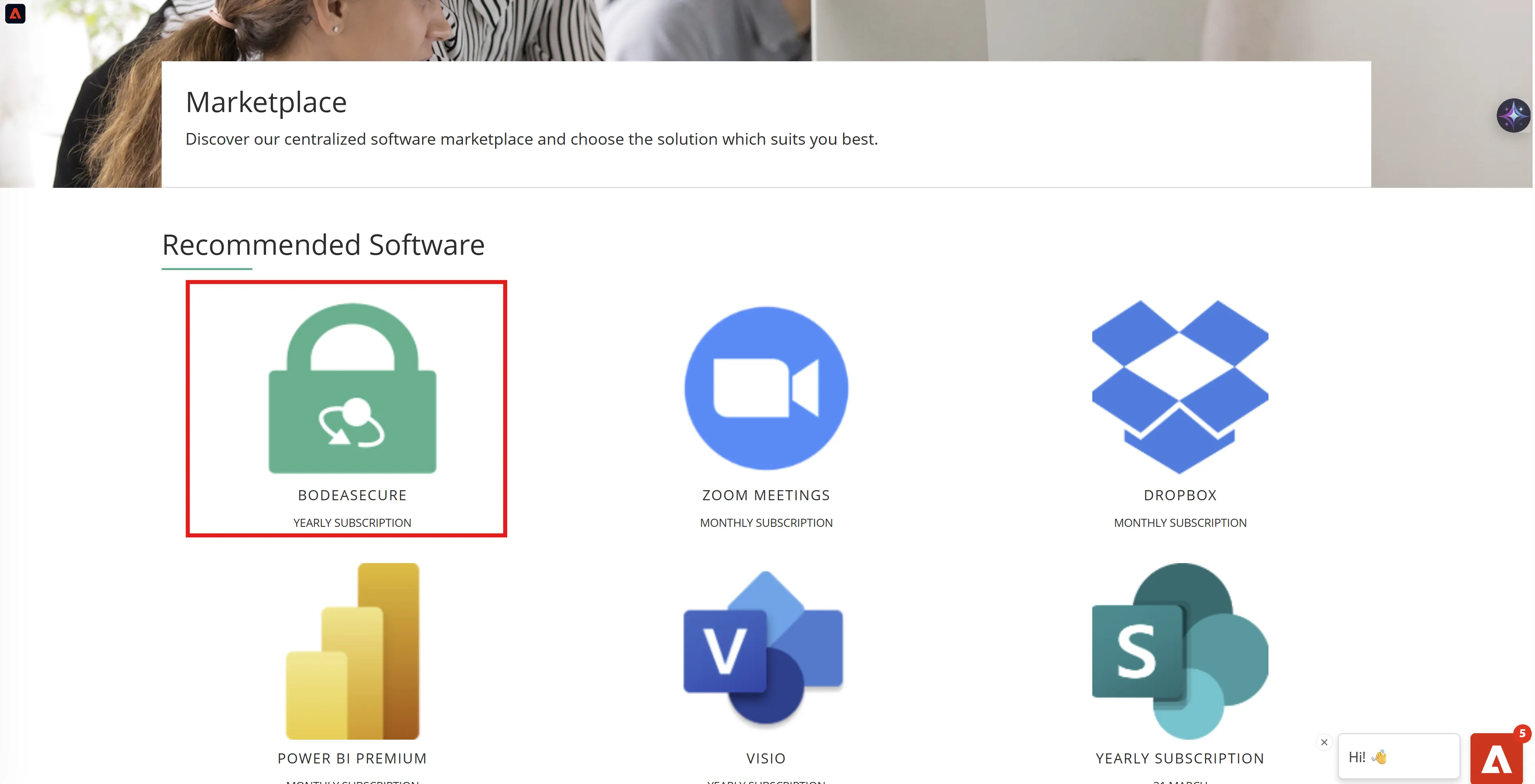1535x784 pixels.
Task: Click MONTHLY SUBSCRIPTION under Zoom Meetings
Action: click(x=766, y=522)
